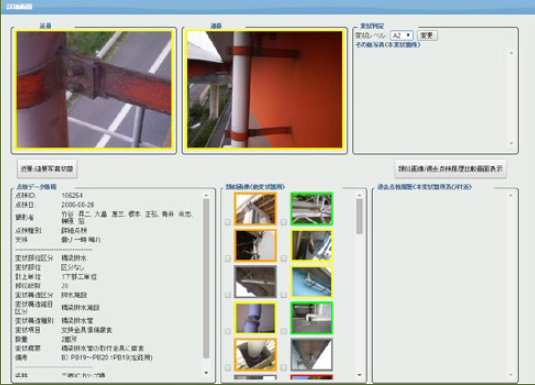The height and width of the screenshot is (385, 535).
Task: Tick checkbox beside the green-framed concrete pipe thumbnail
Action: click(x=284, y=331)
